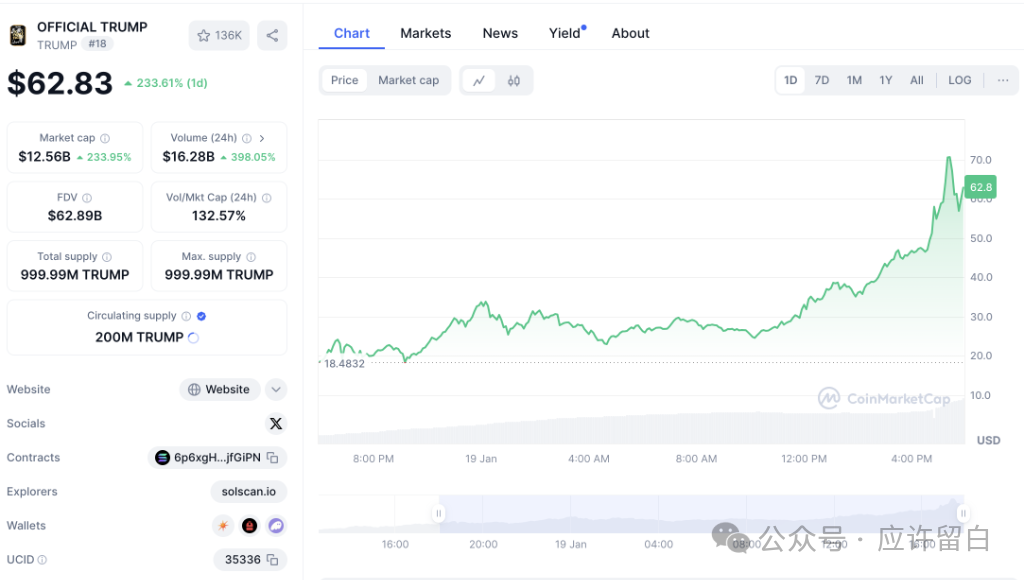Expand the Website dropdown chevron
Image resolution: width=1024 pixels, height=580 pixels.
(x=276, y=389)
